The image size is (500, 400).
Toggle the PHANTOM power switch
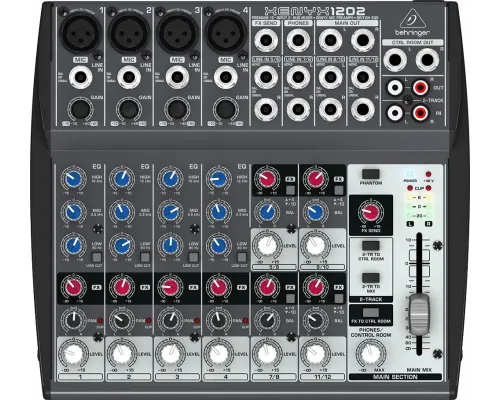click(371, 174)
